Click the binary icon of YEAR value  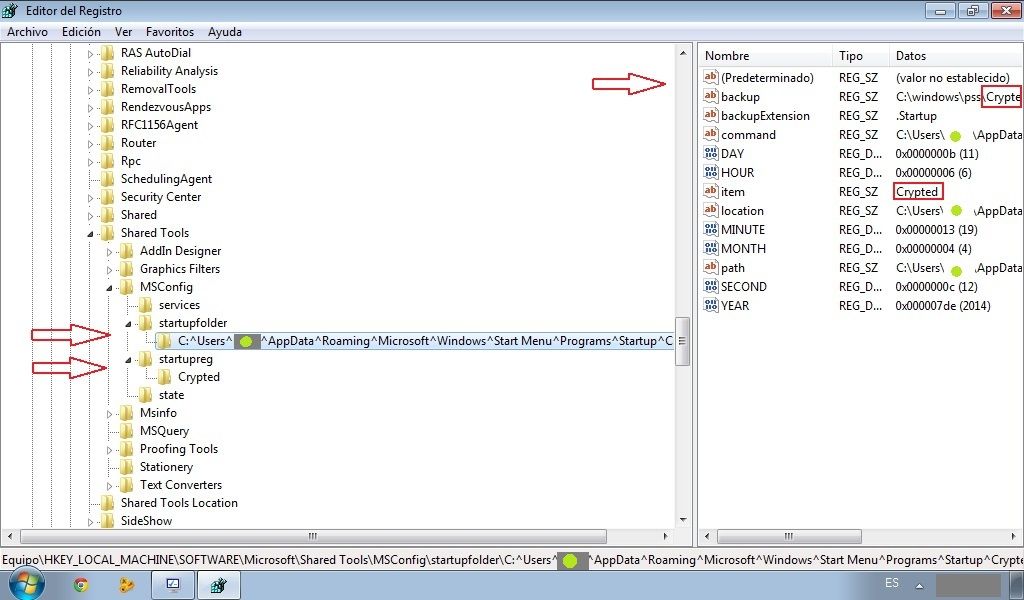click(x=711, y=305)
